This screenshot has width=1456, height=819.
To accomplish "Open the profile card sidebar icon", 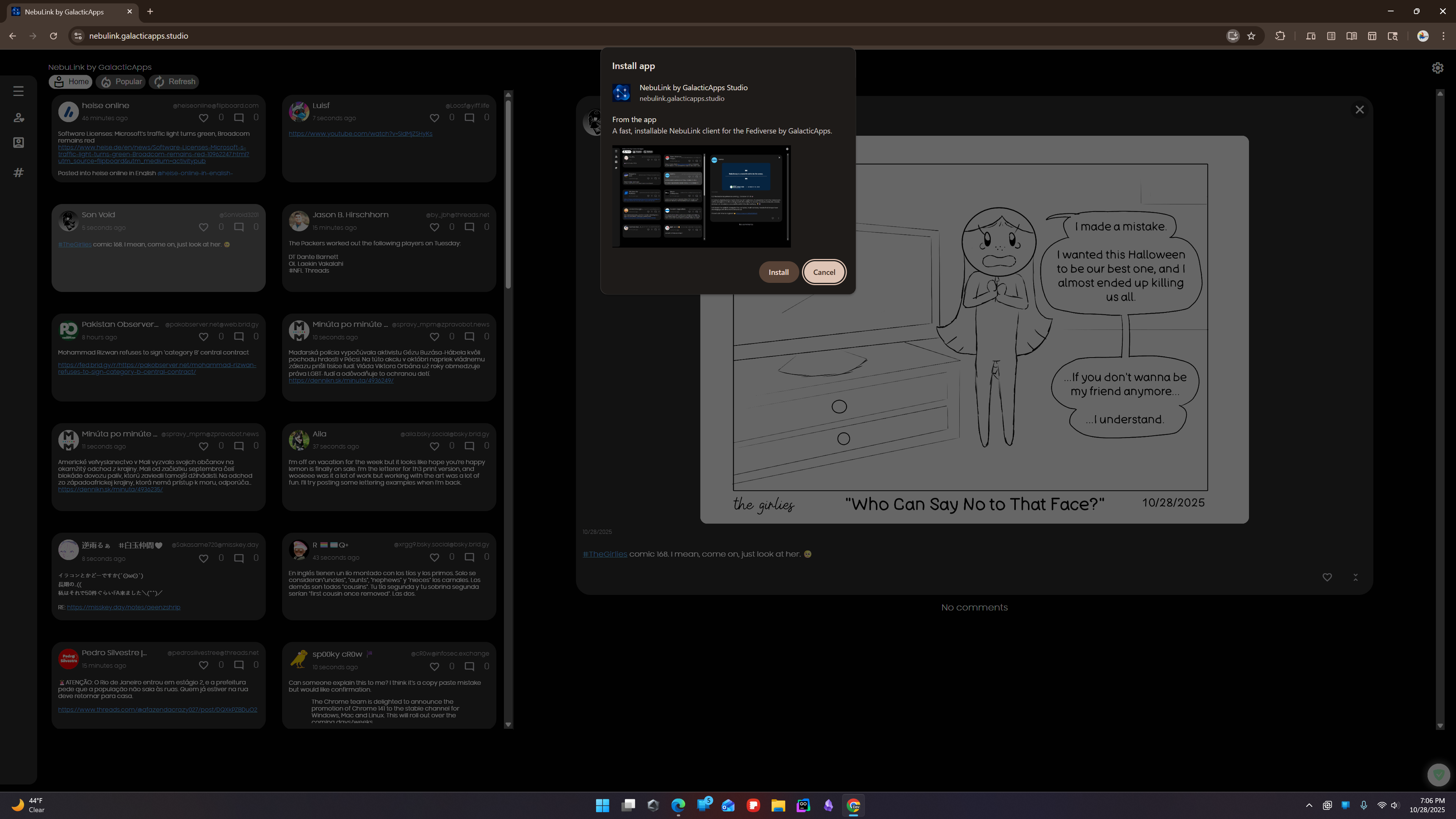I will click(x=19, y=143).
